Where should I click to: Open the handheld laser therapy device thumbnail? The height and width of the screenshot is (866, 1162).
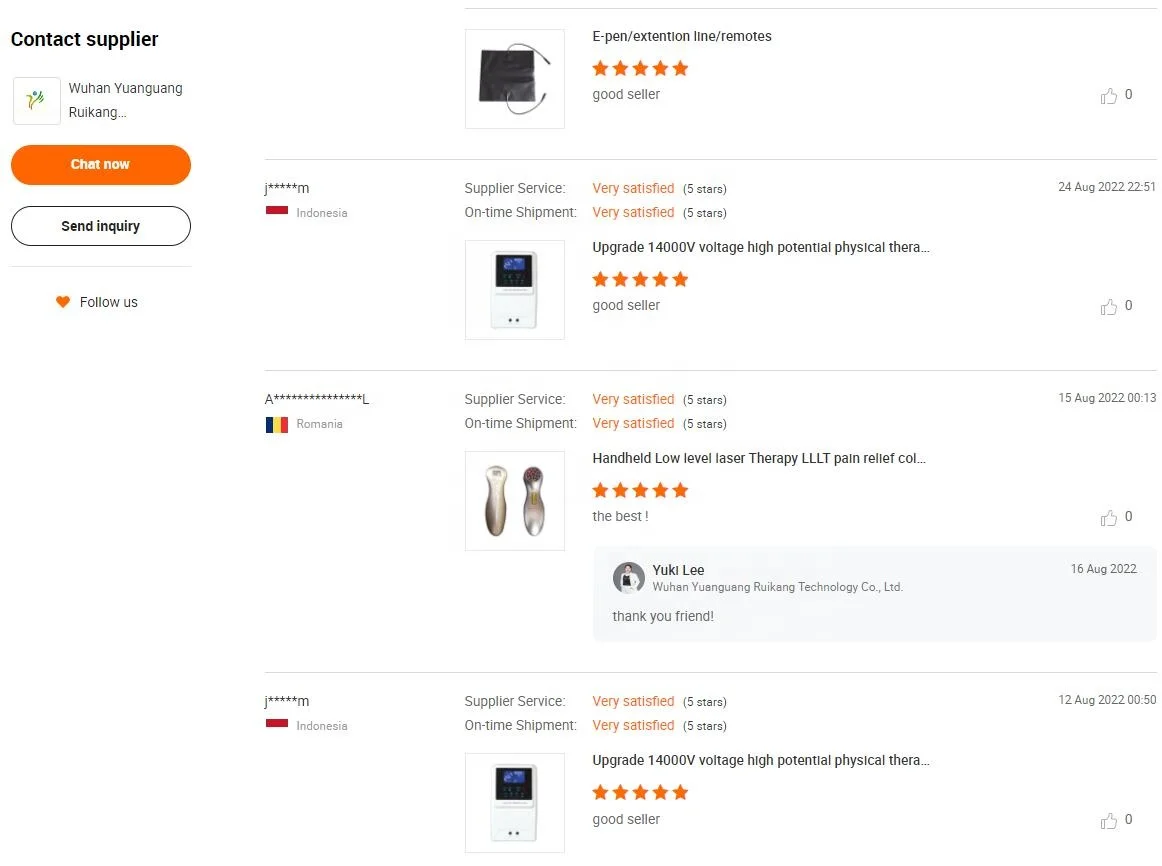click(x=515, y=501)
